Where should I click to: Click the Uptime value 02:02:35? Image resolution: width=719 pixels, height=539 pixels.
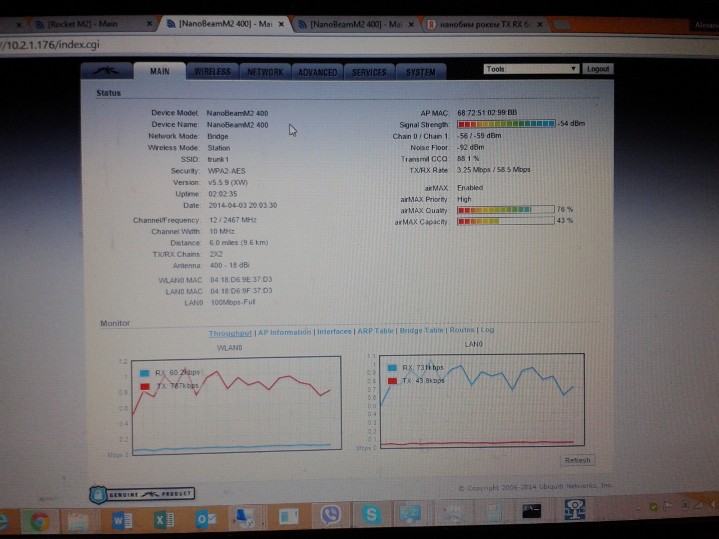[223, 194]
